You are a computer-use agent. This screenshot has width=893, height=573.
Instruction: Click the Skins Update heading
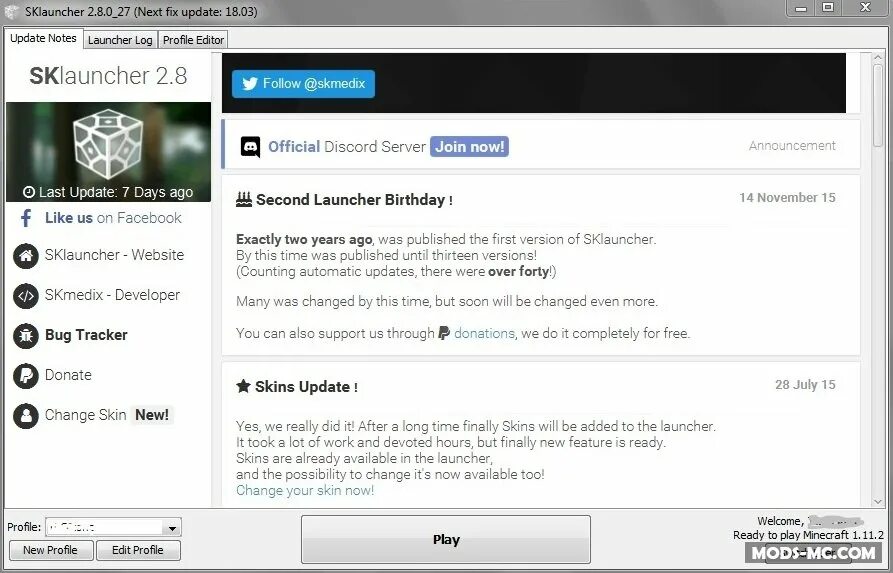point(306,387)
